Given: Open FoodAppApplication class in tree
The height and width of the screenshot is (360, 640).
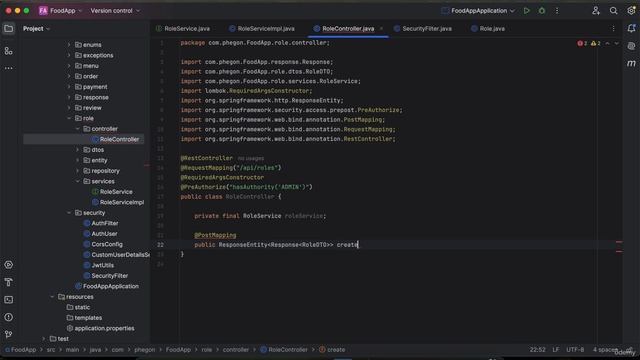Looking at the screenshot, I should 107,286.
